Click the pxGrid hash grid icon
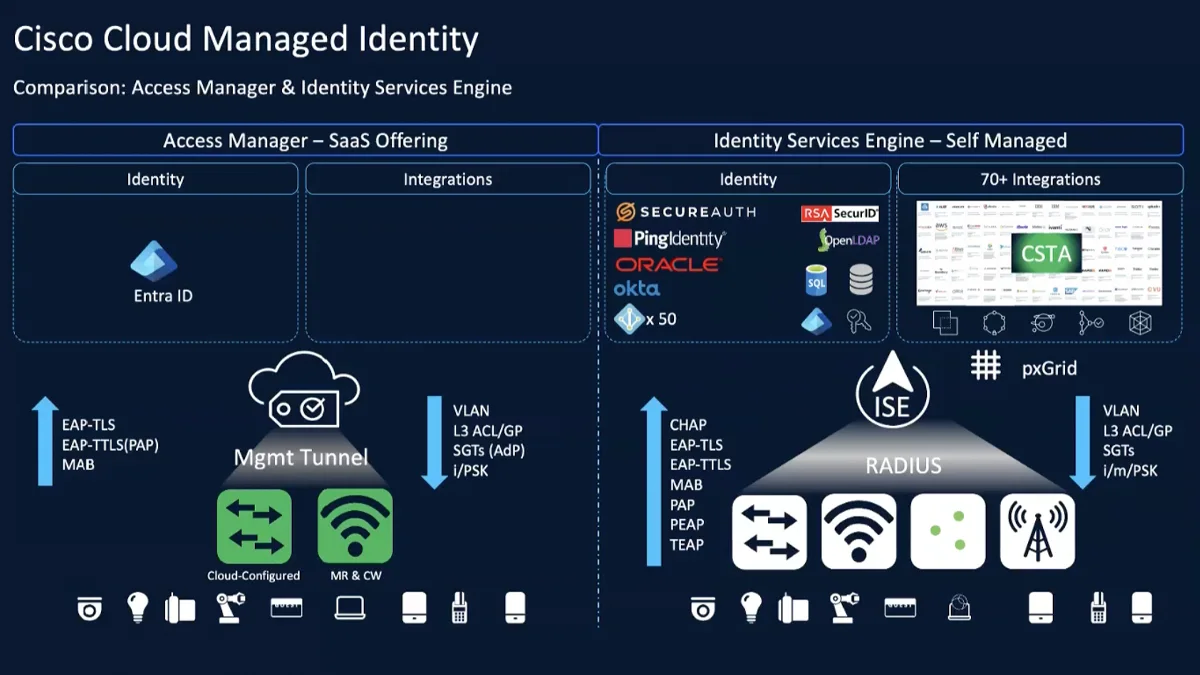This screenshot has height=675, width=1200. tap(986, 366)
